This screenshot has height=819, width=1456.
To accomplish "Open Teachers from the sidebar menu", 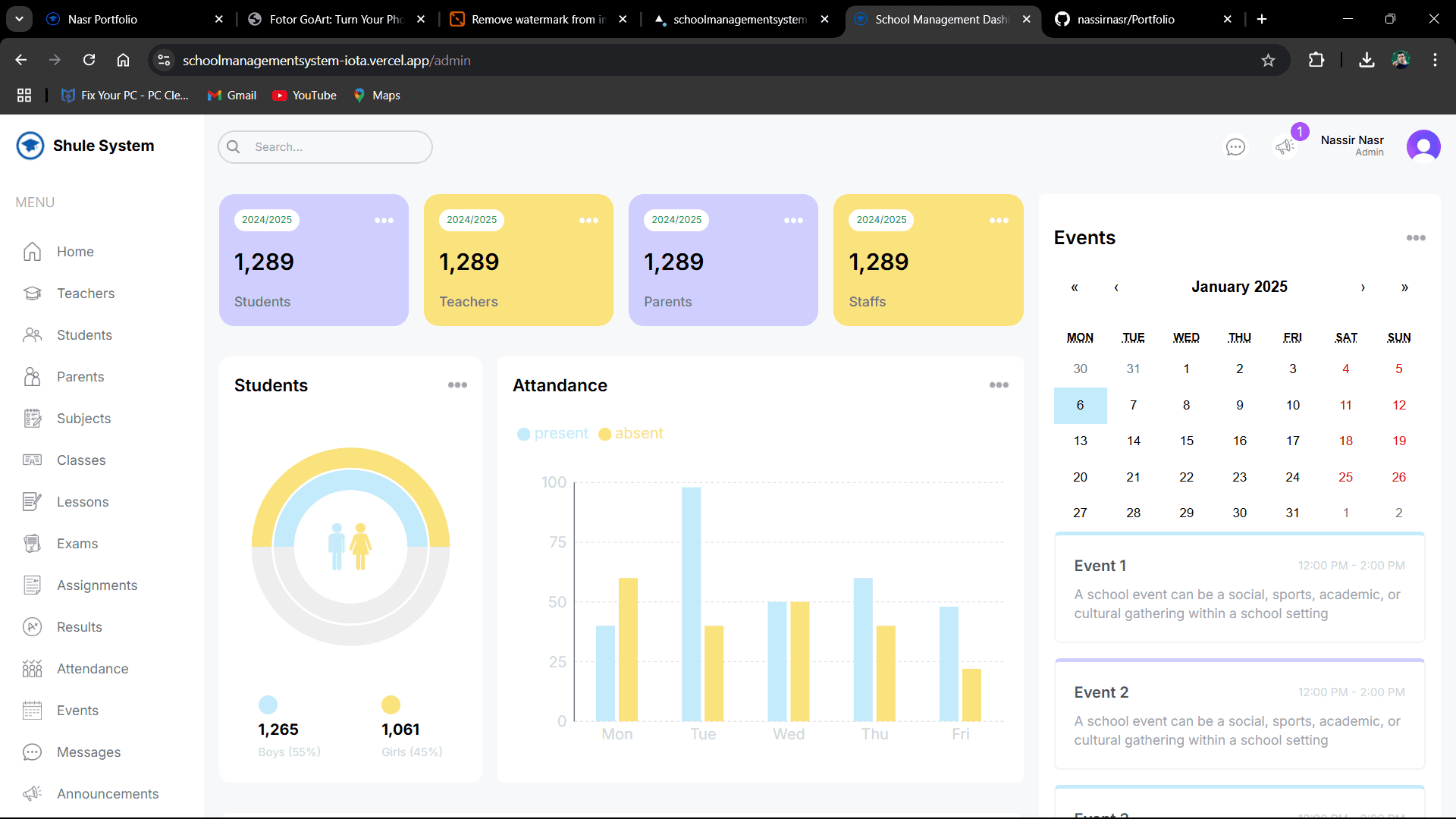I will coord(85,293).
